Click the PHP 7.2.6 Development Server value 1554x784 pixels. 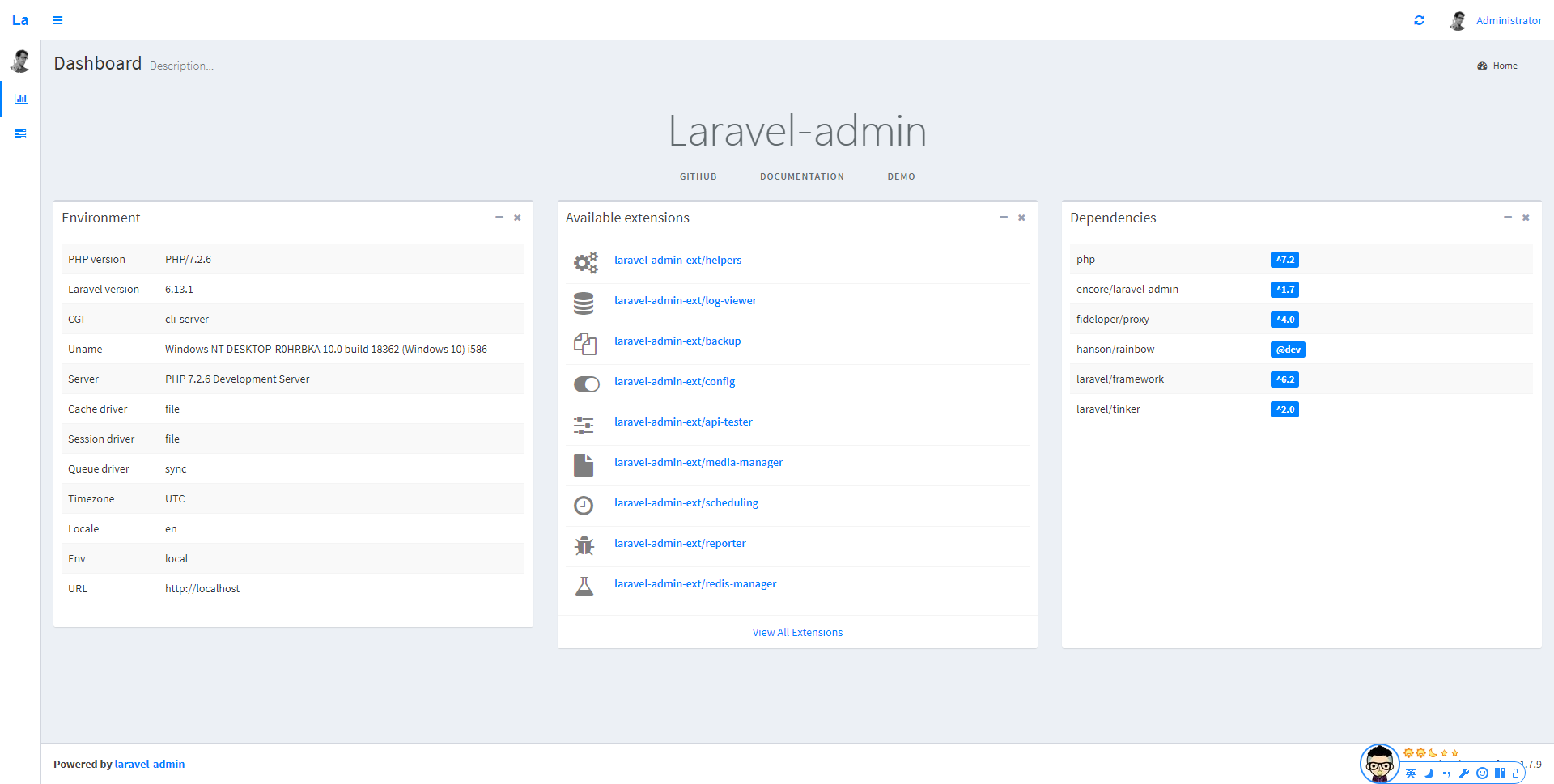[x=237, y=379]
